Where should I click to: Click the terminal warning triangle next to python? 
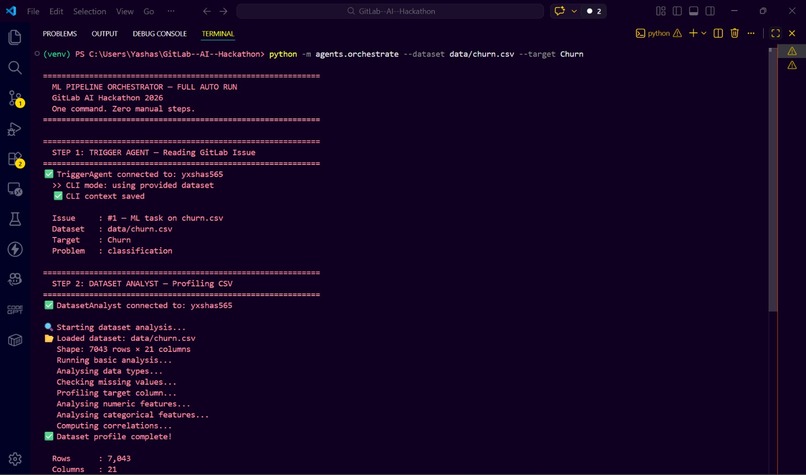[x=677, y=33]
